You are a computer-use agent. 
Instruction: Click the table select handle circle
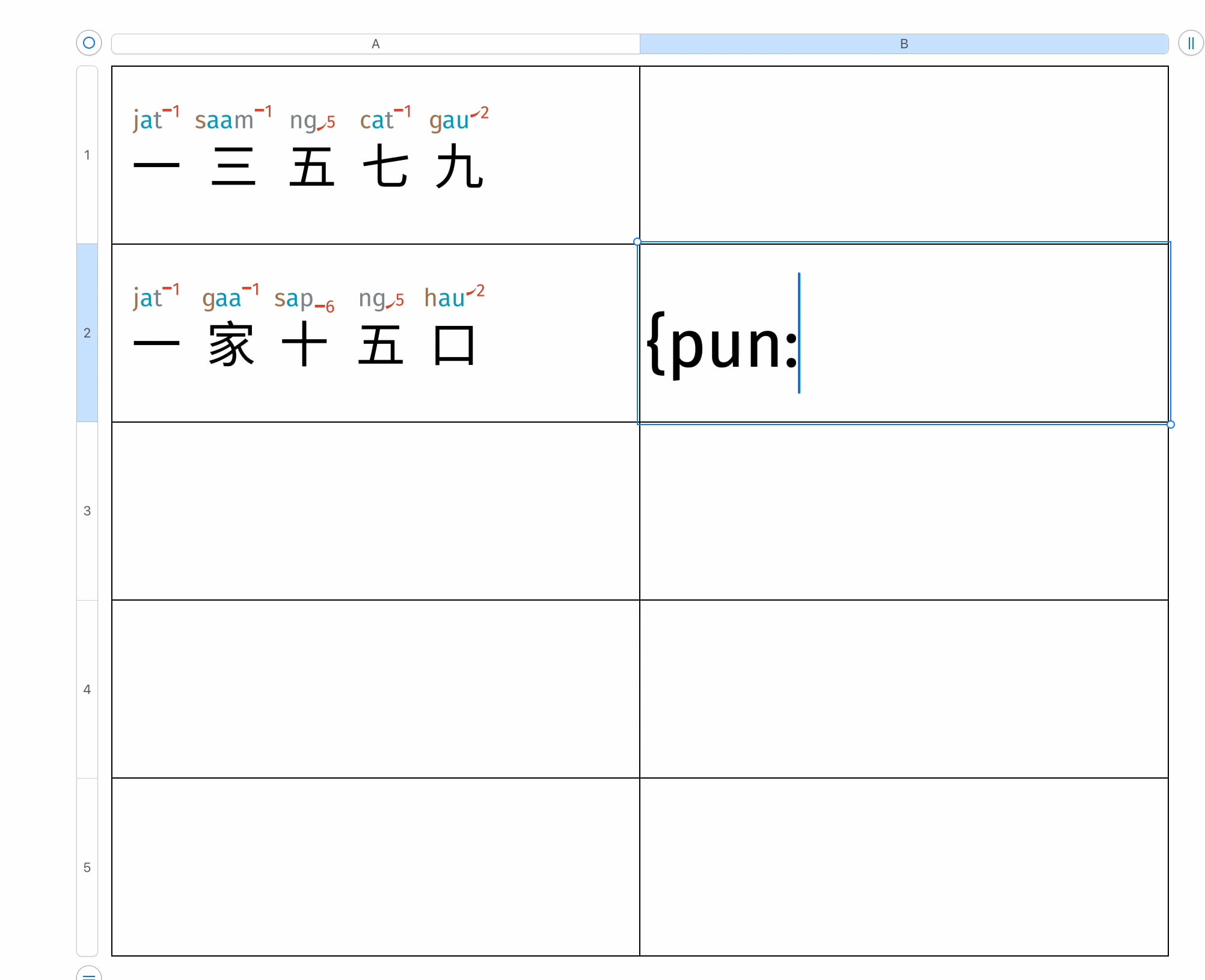(89, 43)
